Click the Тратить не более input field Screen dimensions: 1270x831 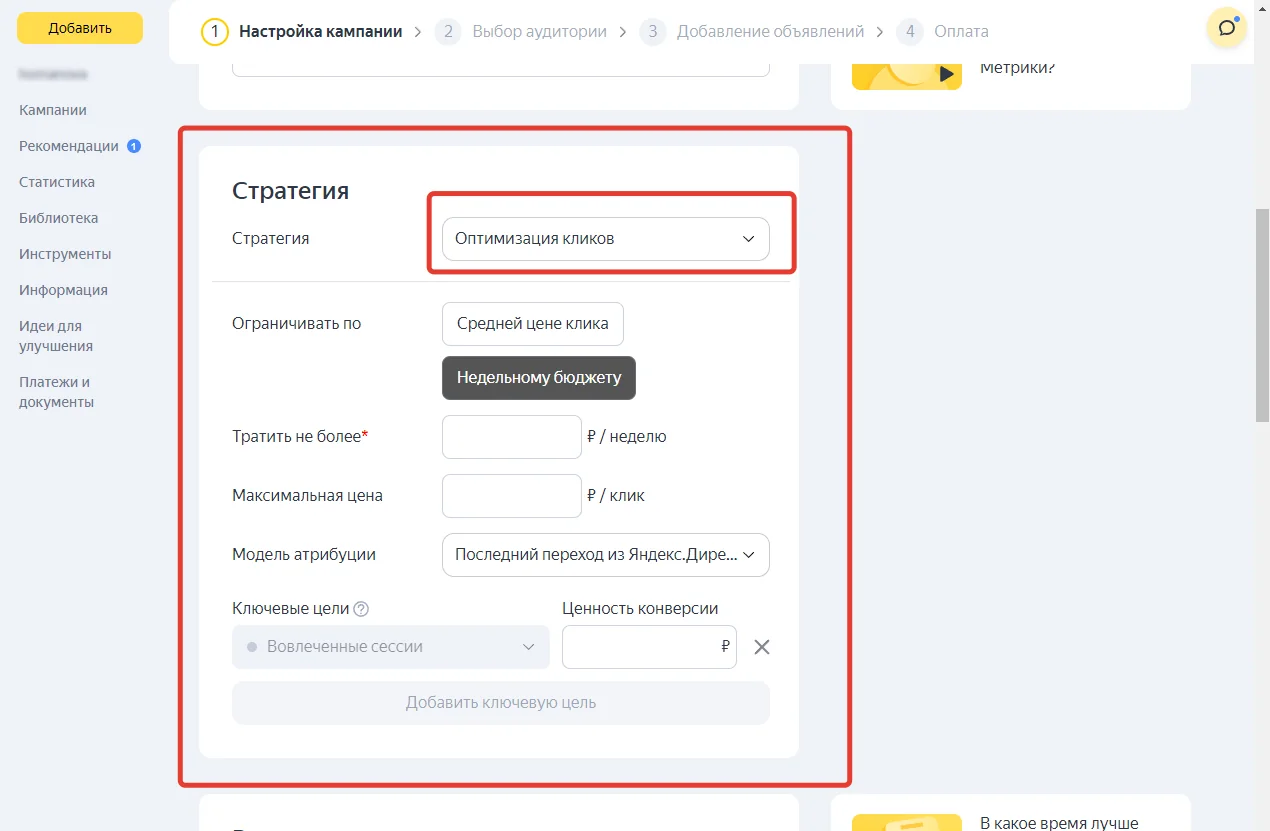512,437
